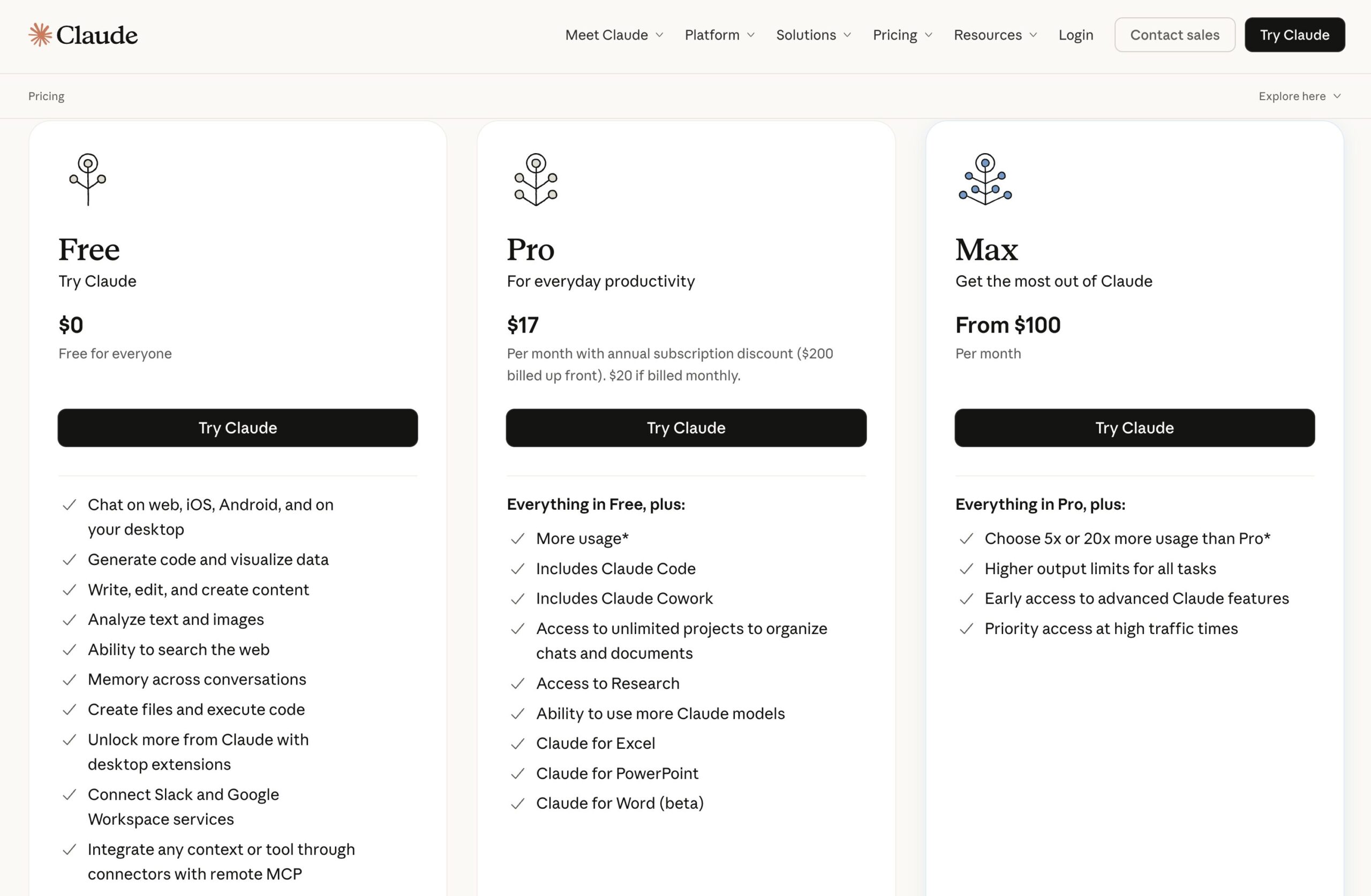The height and width of the screenshot is (896, 1371).
Task: Click the Claude starburst logo icon
Action: (40, 35)
